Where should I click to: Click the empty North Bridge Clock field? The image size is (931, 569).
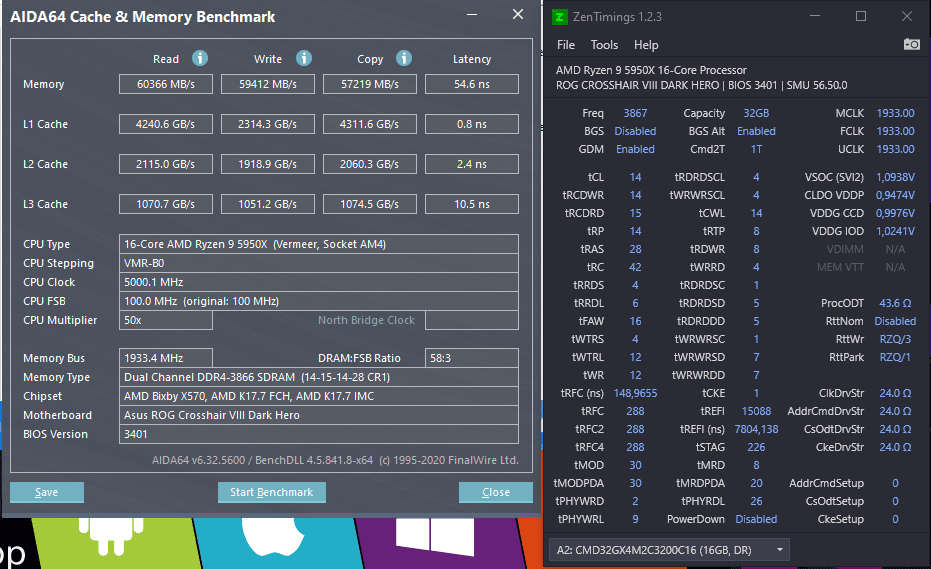tap(472, 320)
